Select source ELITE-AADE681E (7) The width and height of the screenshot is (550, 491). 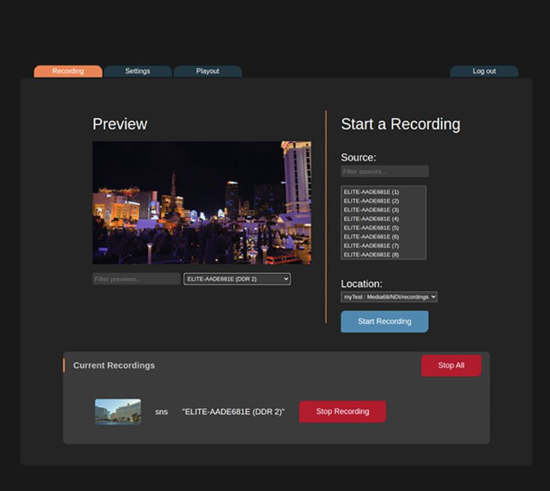click(383, 246)
